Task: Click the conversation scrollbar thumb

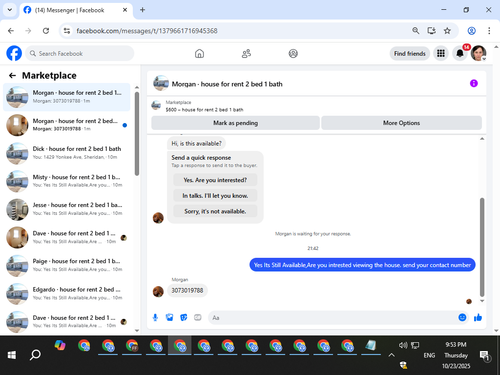Action: [x=482, y=247]
